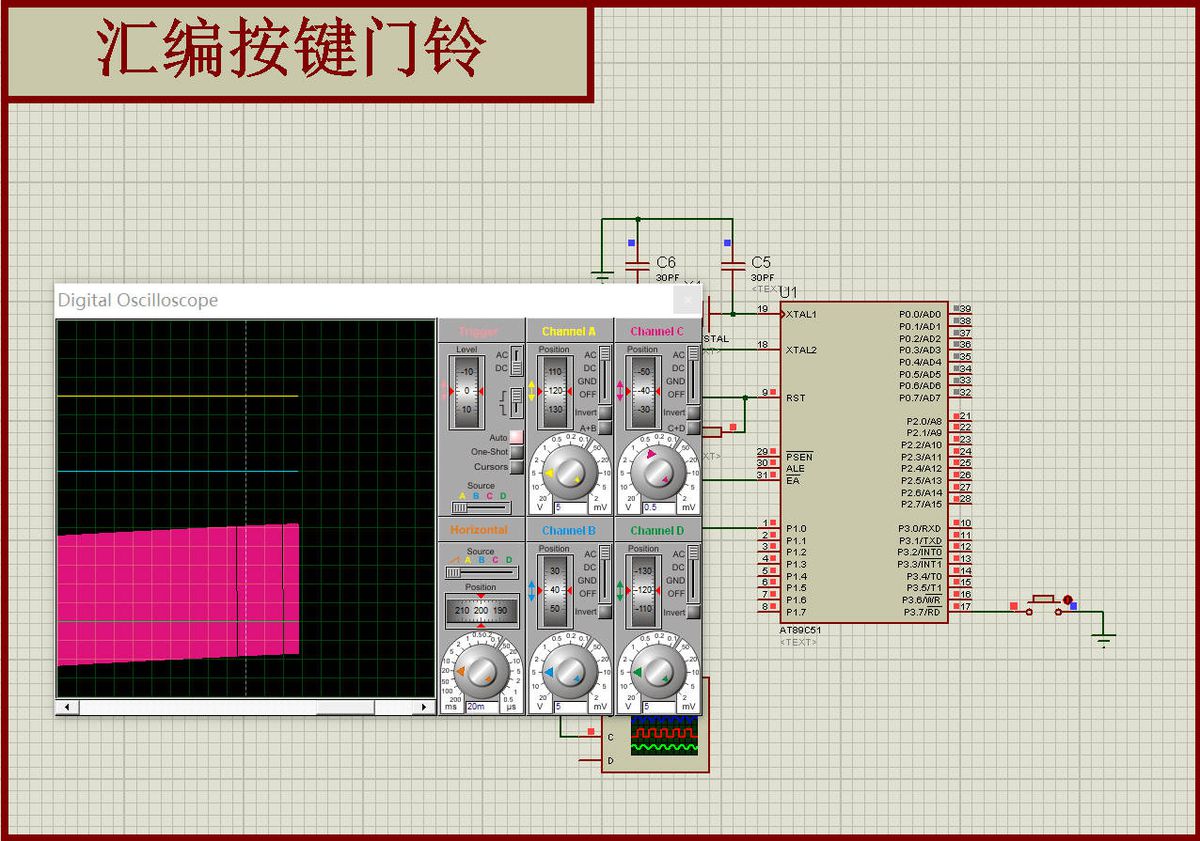Click the red actuator dot on the push button
Viewport: 1200px width, 841px height.
1067,599
